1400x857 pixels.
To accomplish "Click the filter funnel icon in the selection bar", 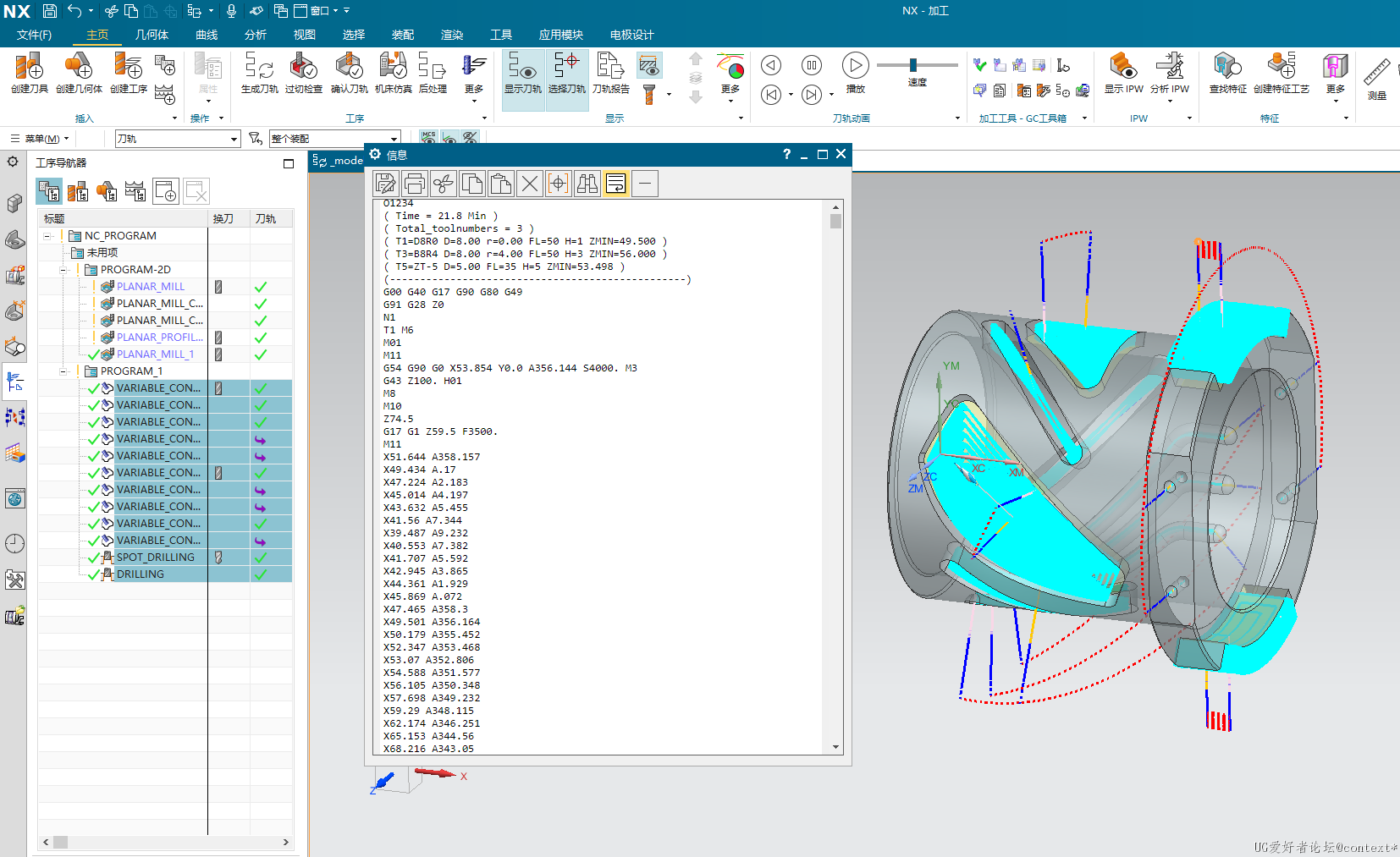I will [x=256, y=138].
